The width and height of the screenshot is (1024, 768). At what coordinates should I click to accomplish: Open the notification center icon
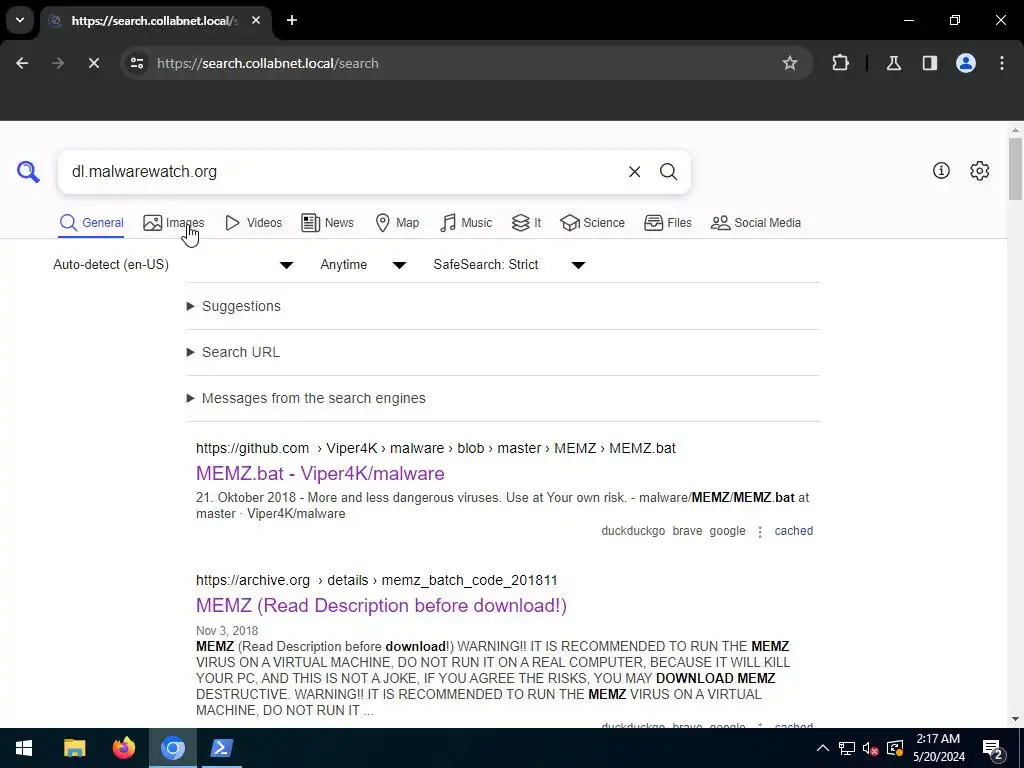pos(993,749)
